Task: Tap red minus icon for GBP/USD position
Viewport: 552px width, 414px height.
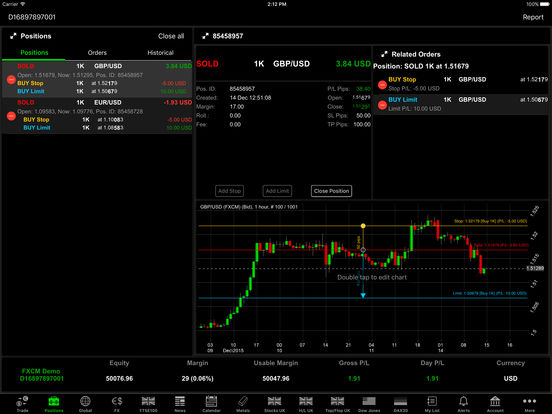Action: [x=11, y=79]
